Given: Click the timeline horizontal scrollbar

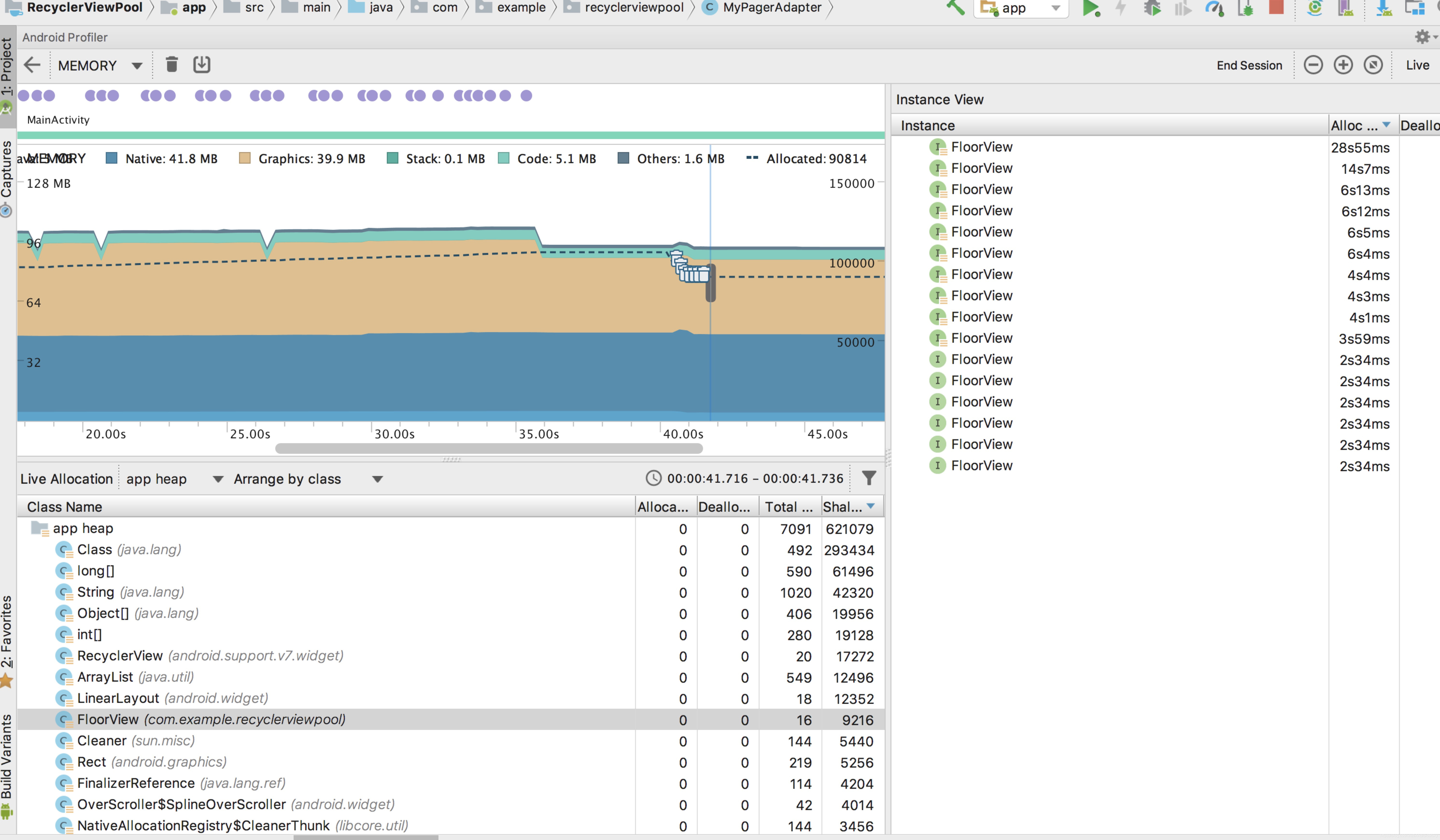Looking at the screenshot, I should pyautogui.click(x=489, y=448).
